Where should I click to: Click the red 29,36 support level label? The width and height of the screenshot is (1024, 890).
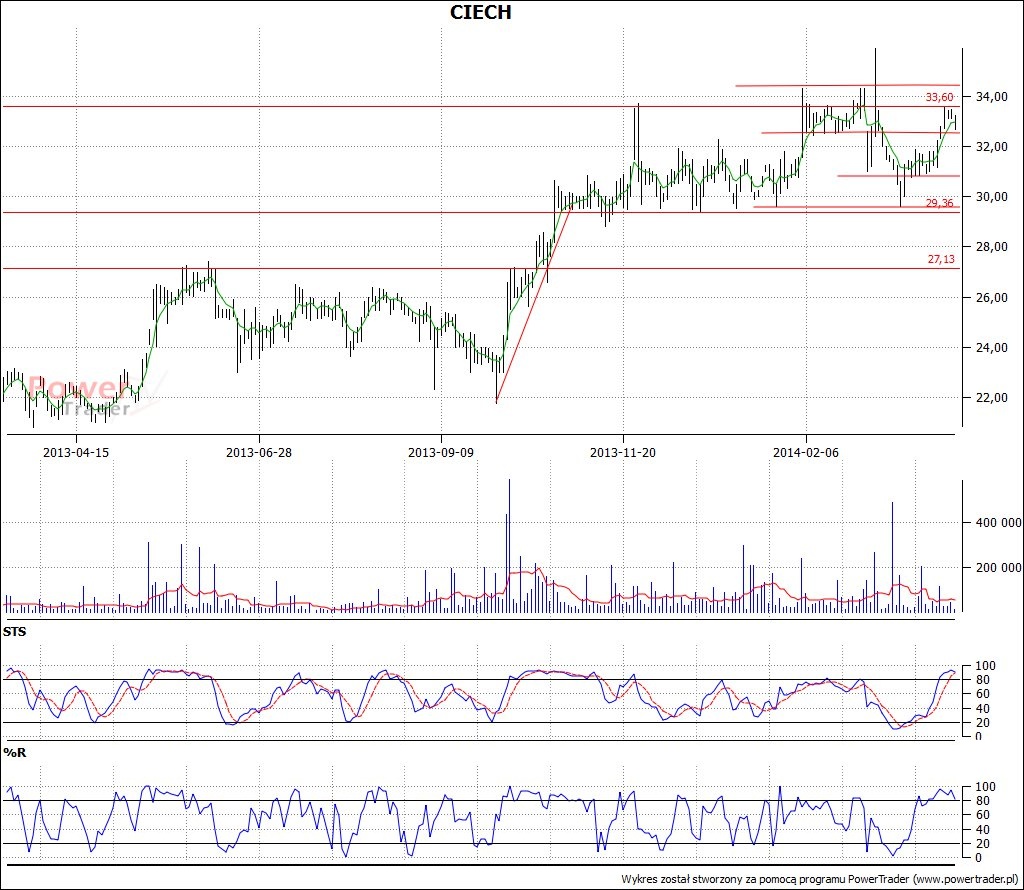[939, 203]
